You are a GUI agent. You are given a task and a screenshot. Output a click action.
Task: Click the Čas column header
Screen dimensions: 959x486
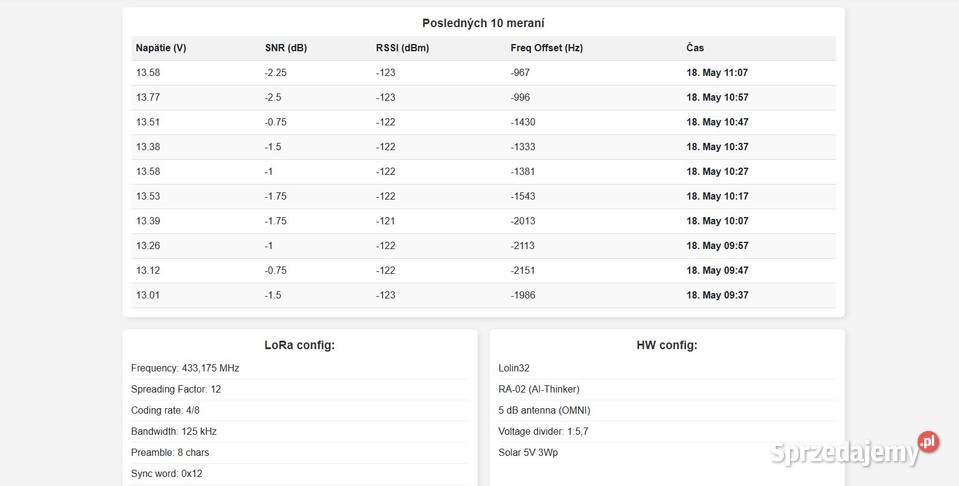tap(695, 48)
